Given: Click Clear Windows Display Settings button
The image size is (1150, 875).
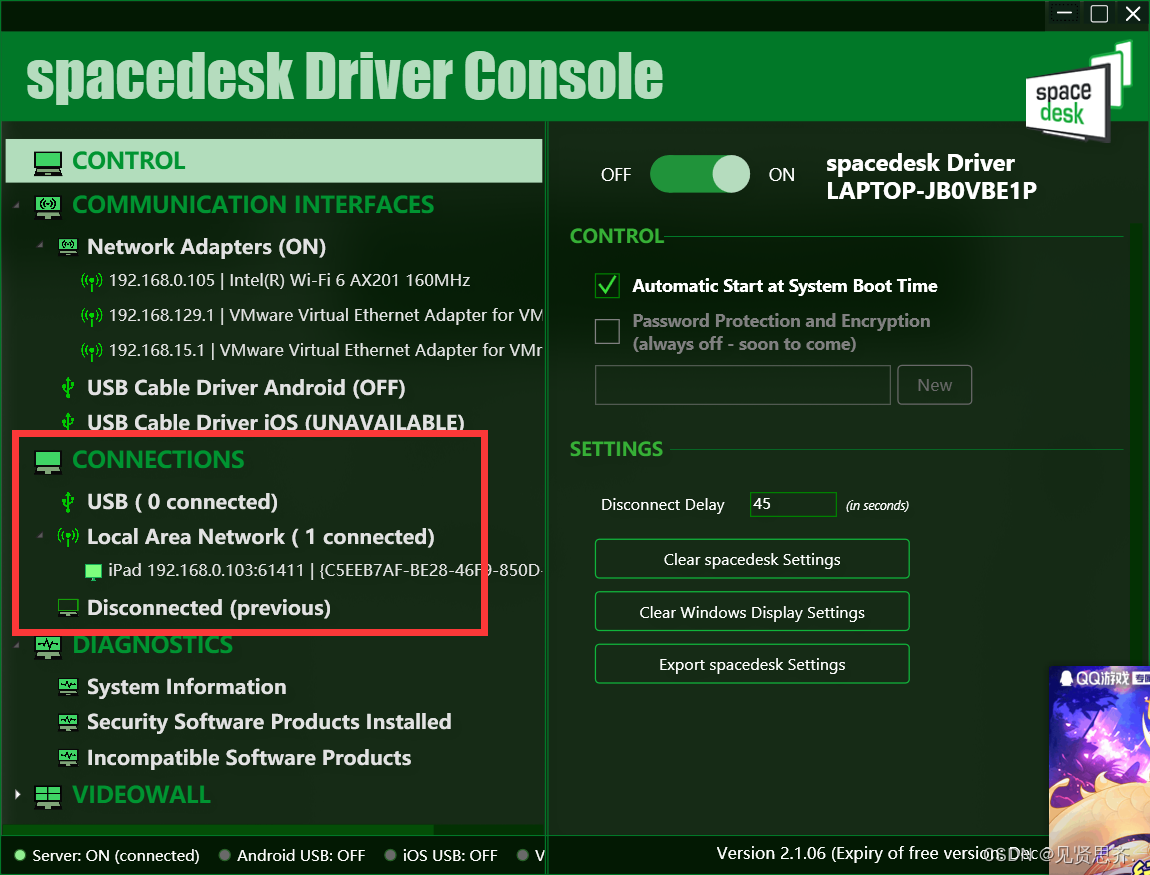Looking at the screenshot, I should (x=752, y=612).
